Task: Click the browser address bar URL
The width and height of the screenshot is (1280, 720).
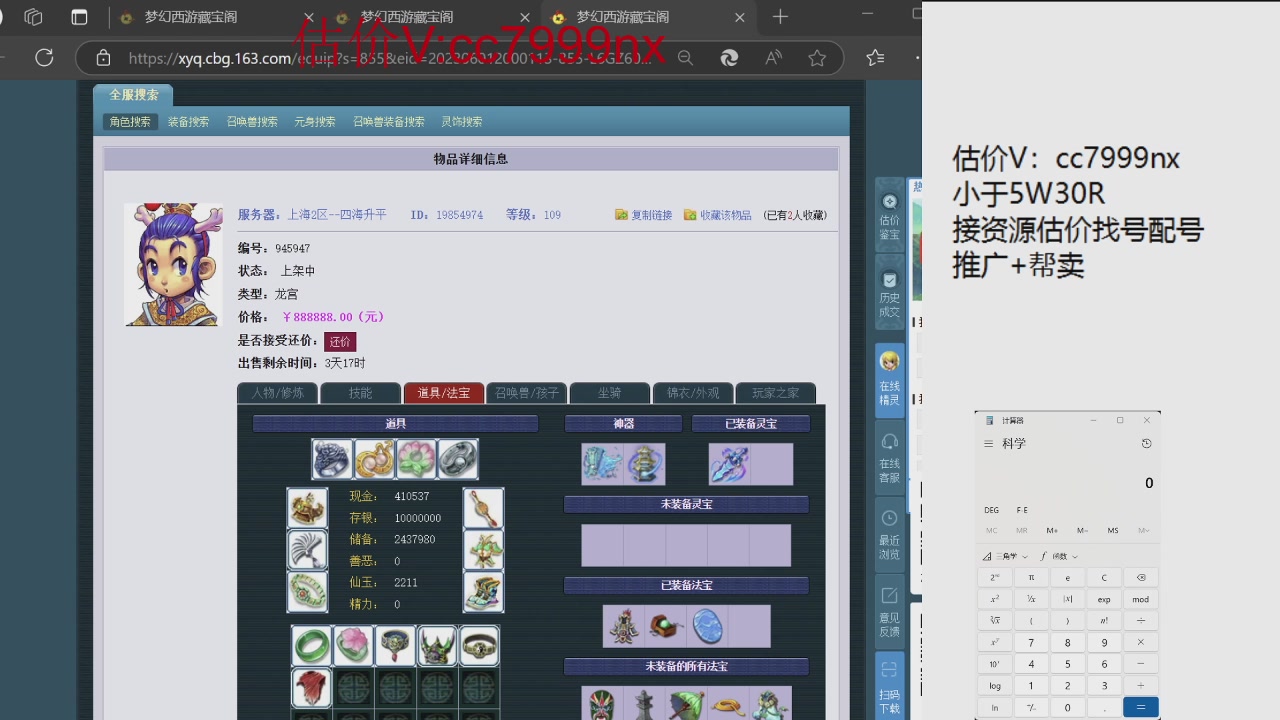Action: tap(390, 58)
